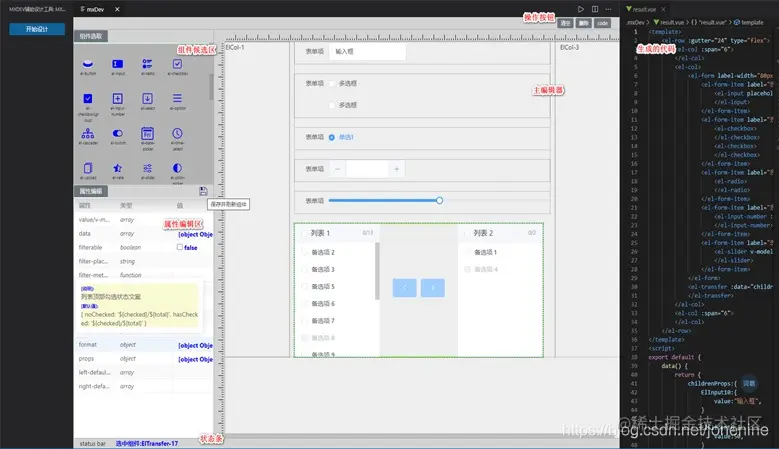Pick the el-input component icon
Screen dimensions: 779x449
pos(118,64)
